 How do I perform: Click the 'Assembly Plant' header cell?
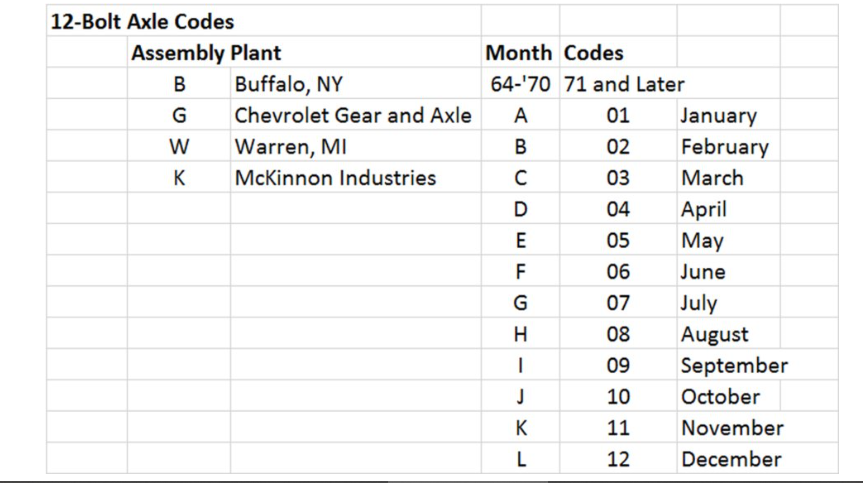pyautogui.click(x=206, y=53)
